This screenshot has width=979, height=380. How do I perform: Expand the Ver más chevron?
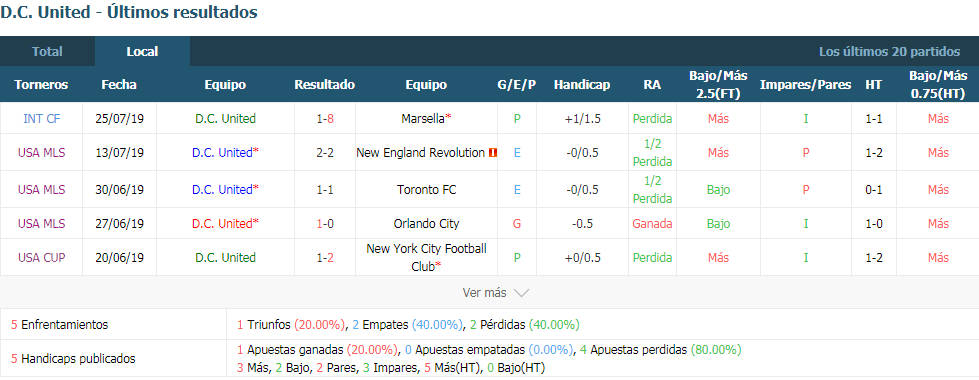click(x=522, y=293)
